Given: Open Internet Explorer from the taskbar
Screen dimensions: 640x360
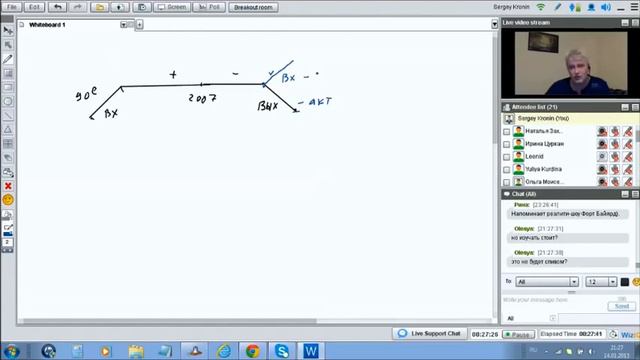Looking at the screenshot, I should click(x=224, y=351).
